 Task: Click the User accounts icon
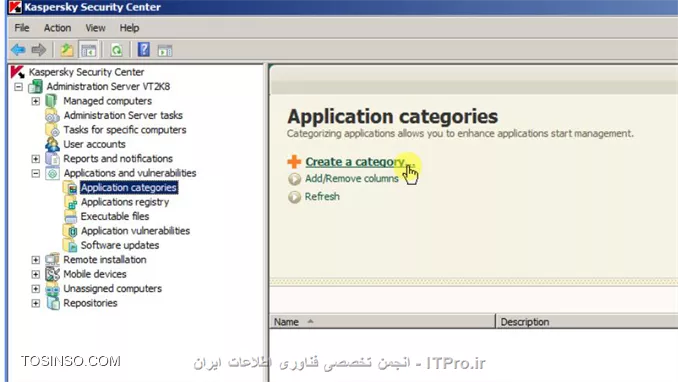[52, 144]
